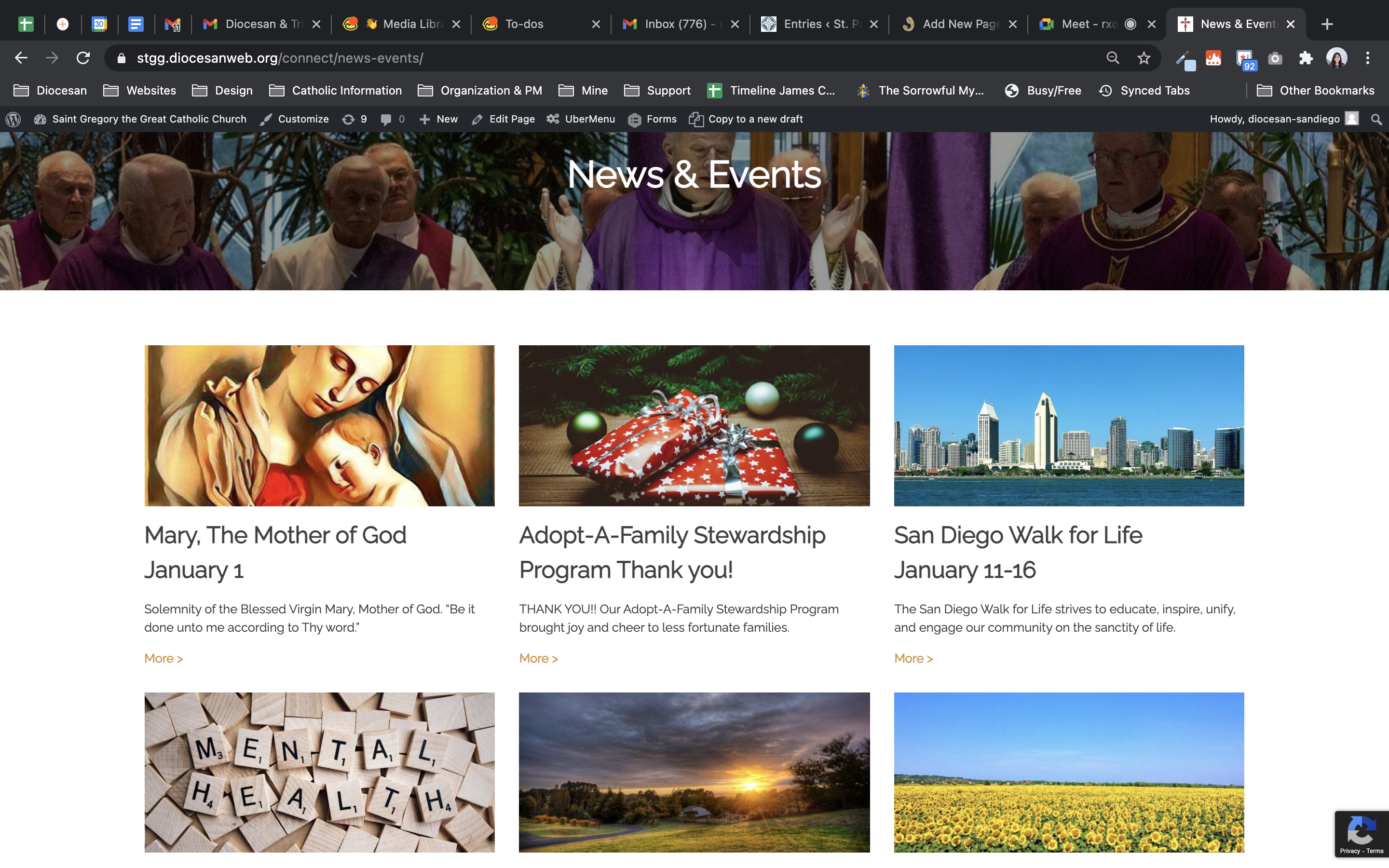The width and height of the screenshot is (1389, 868).
Task: Open the Chrome three-dot menu
Action: [x=1367, y=58]
